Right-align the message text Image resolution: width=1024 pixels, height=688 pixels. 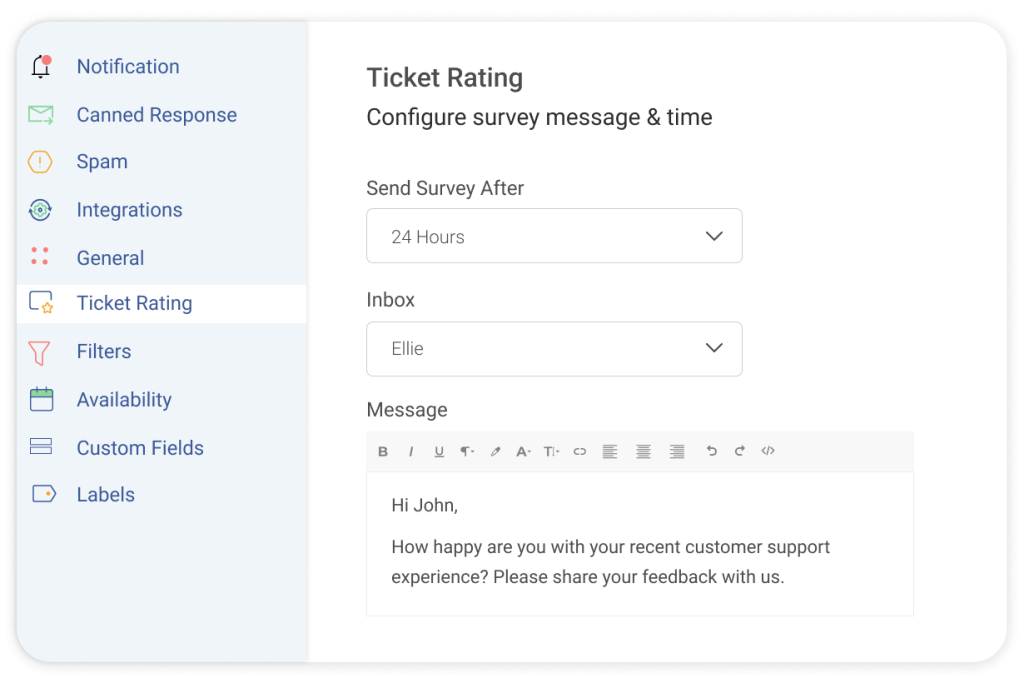[x=677, y=452]
